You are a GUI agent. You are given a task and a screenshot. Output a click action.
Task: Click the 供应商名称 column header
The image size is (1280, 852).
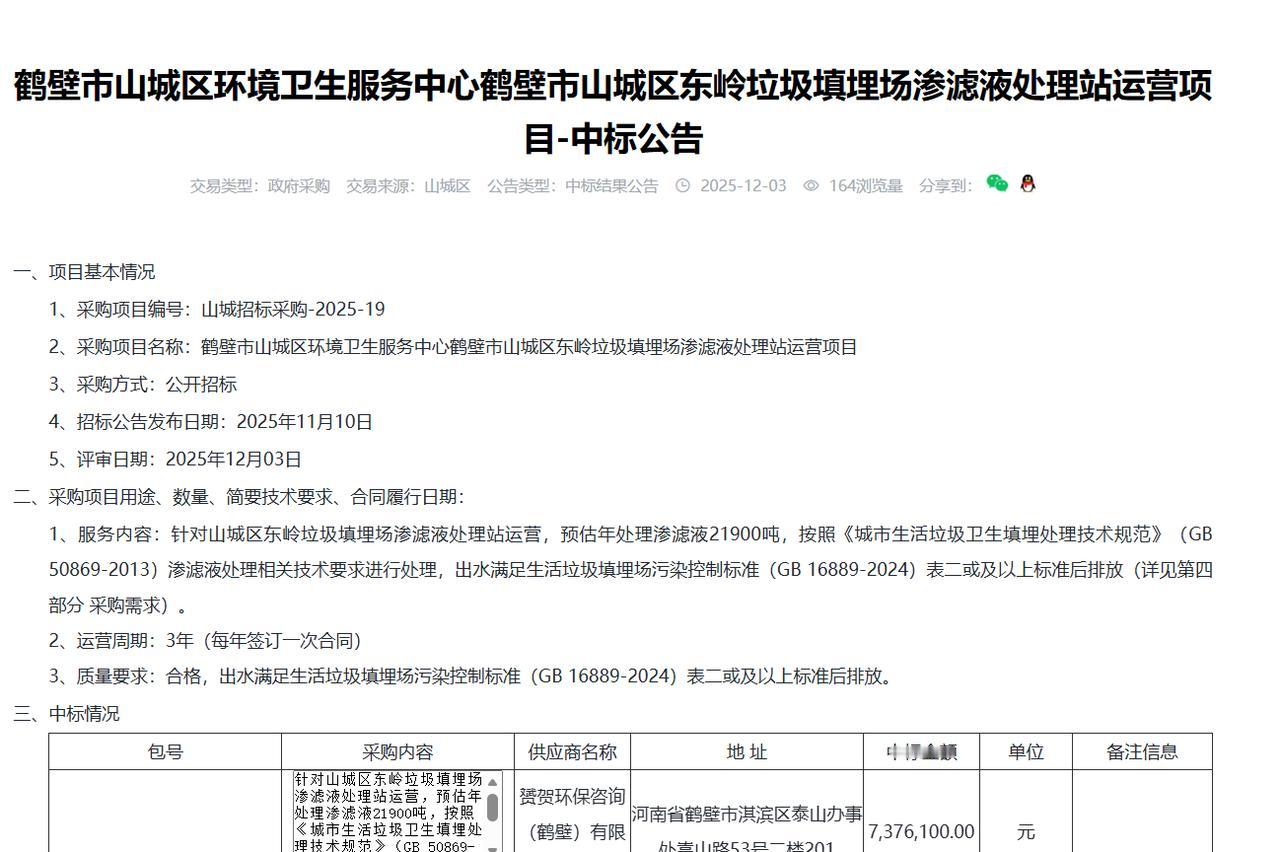click(573, 751)
